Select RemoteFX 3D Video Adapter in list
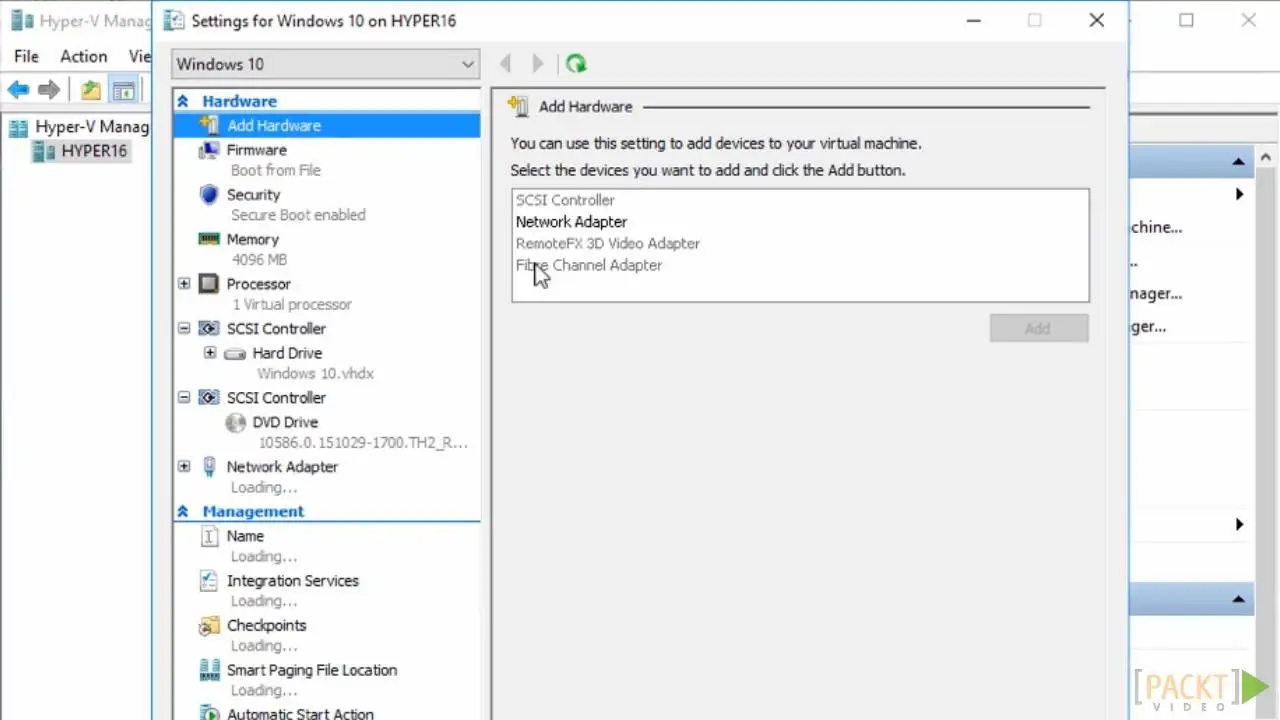Viewport: 1280px width, 720px height. pos(607,243)
